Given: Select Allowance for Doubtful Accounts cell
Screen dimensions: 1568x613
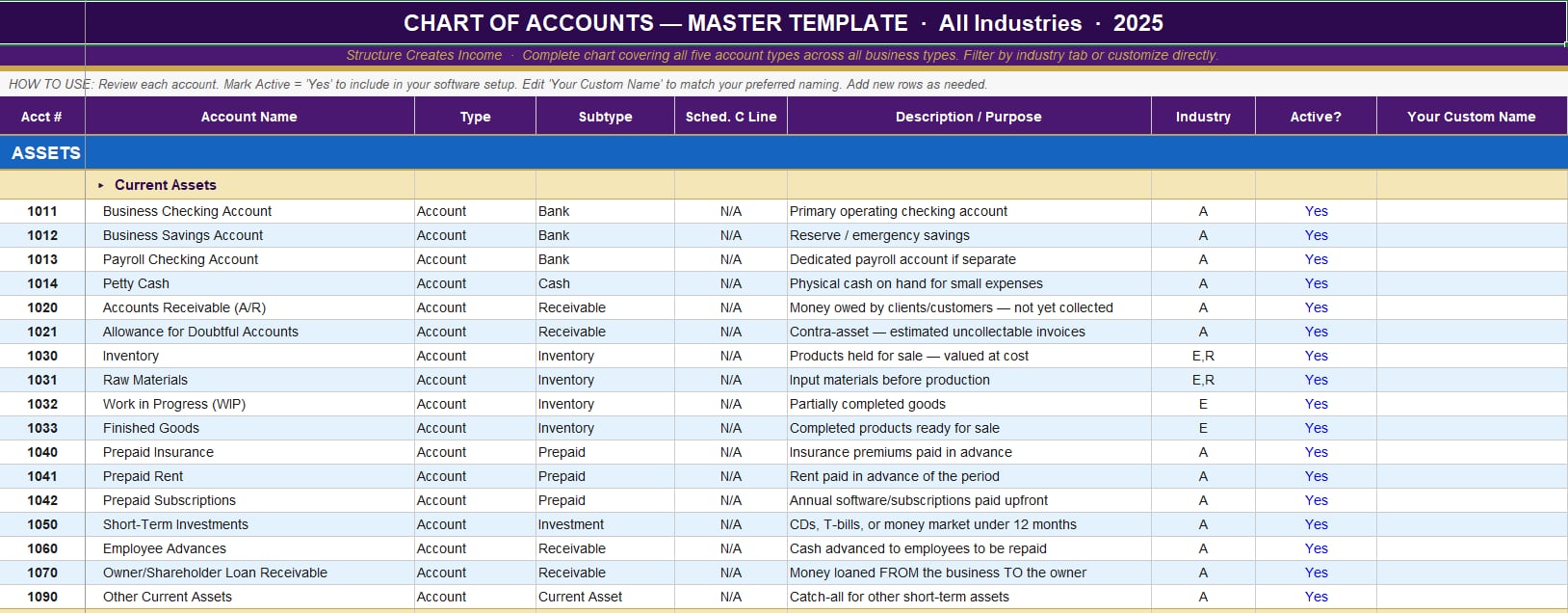Looking at the screenshot, I should pos(249,332).
